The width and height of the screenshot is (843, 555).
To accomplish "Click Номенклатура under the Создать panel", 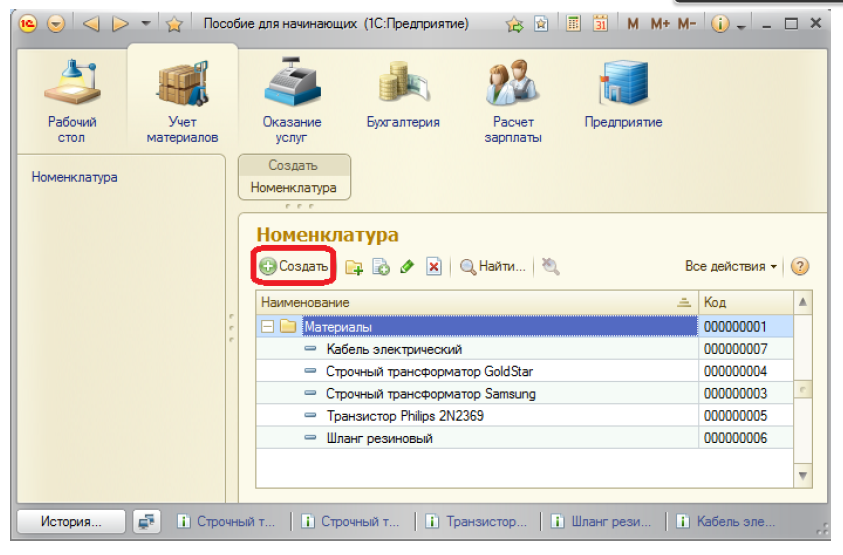I will [x=294, y=187].
